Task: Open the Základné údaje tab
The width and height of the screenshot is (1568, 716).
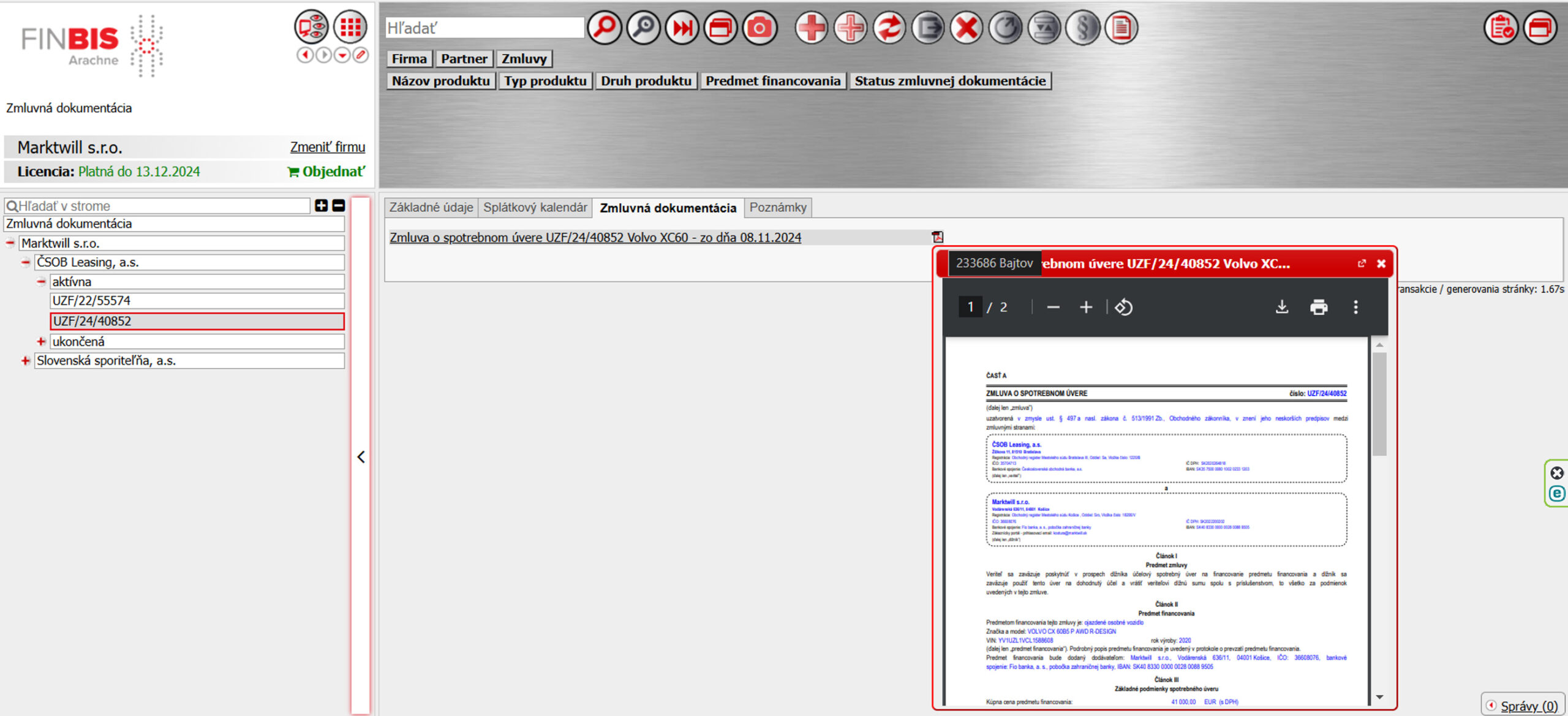Action: tap(431, 208)
